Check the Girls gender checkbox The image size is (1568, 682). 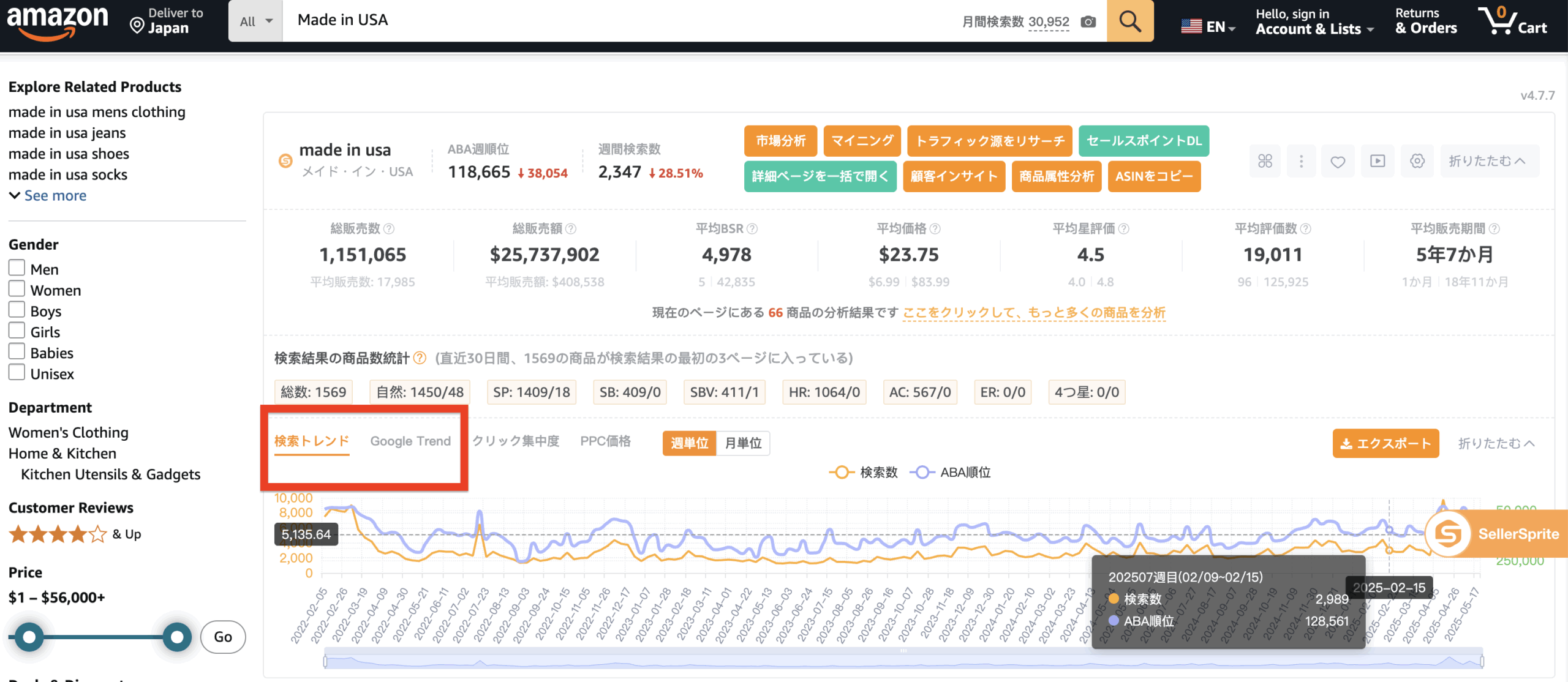(17, 331)
